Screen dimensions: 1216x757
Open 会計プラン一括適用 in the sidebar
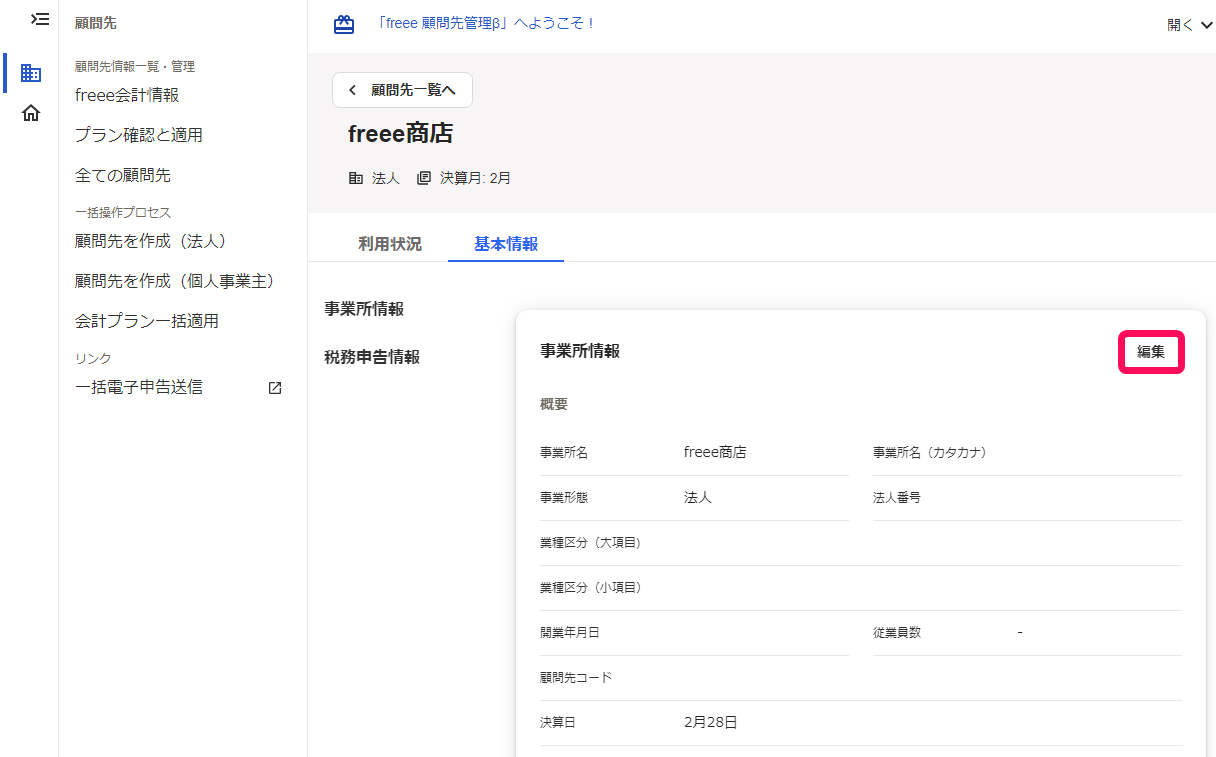coord(147,321)
